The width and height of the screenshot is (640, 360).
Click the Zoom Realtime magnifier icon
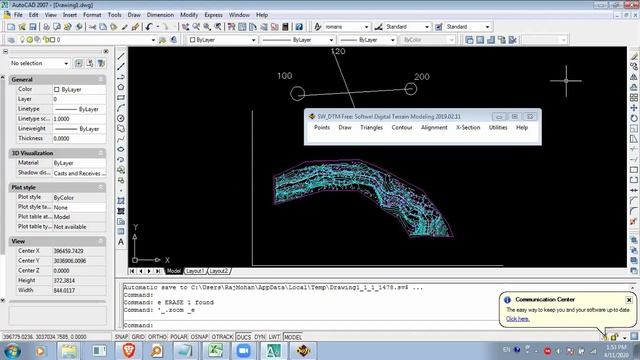click(196, 27)
